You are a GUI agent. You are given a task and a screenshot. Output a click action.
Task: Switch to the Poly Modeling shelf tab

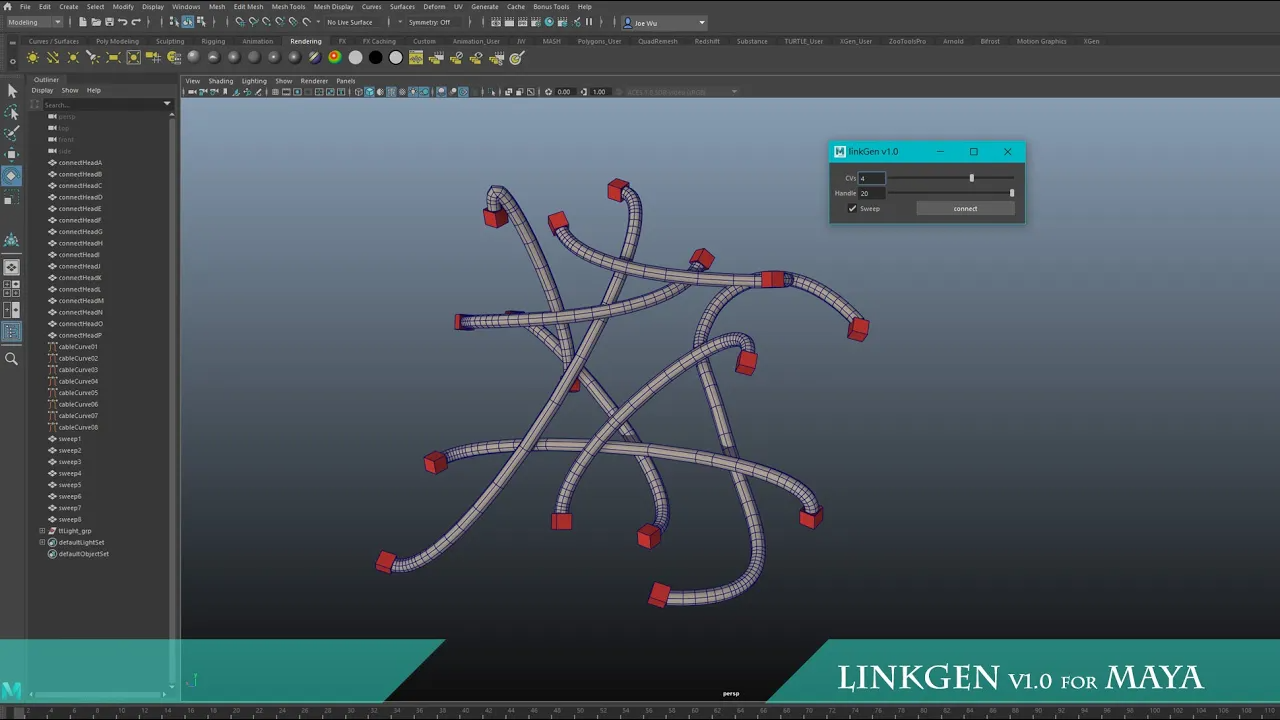(117, 41)
